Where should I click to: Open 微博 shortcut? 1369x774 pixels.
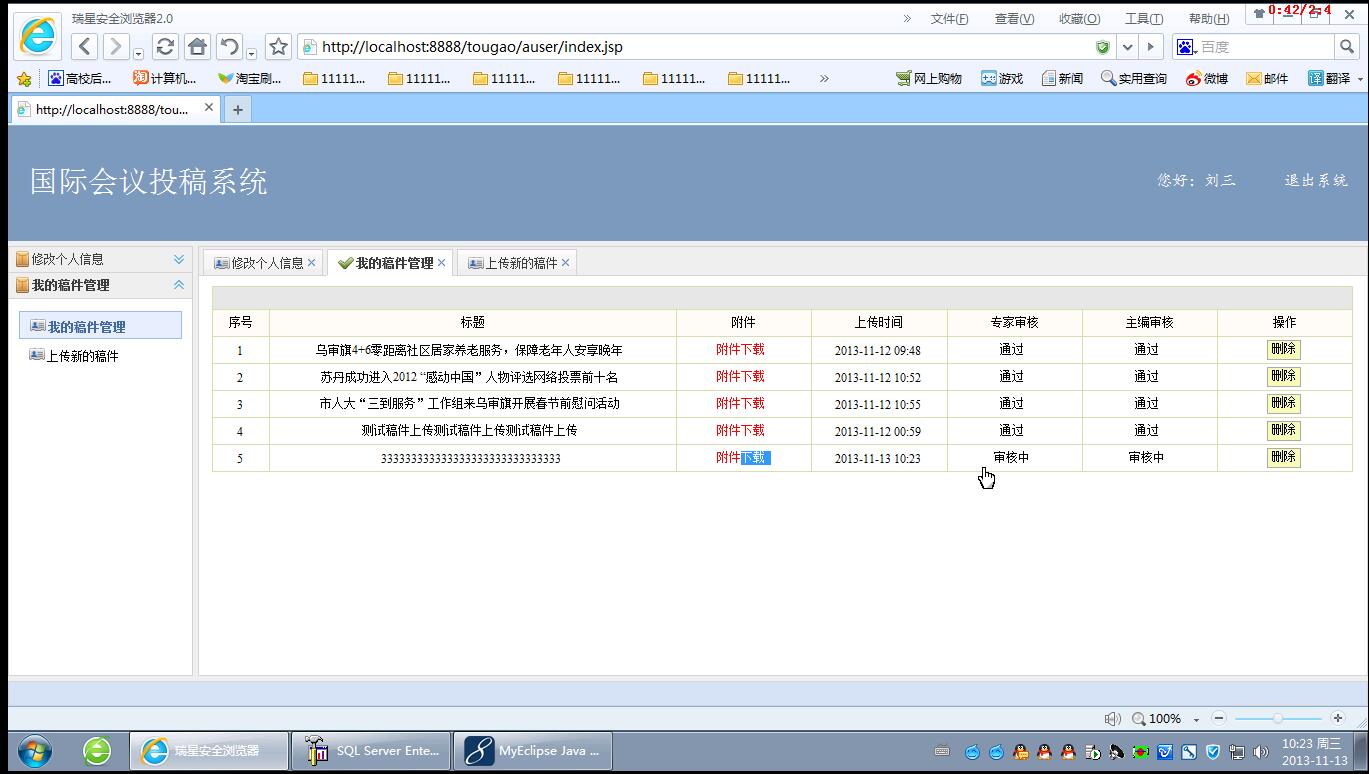coord(1207,78)
